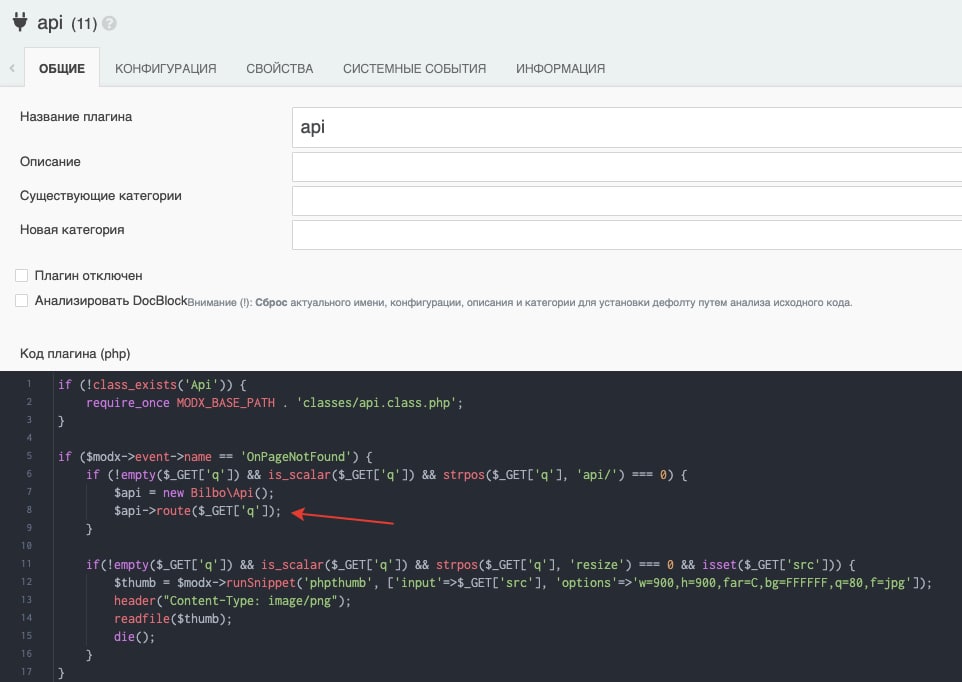Viewport: 962px width, 682px height.
Task: Toggle the Анализировать DocBlock checkbox
Action: point(21,301)
